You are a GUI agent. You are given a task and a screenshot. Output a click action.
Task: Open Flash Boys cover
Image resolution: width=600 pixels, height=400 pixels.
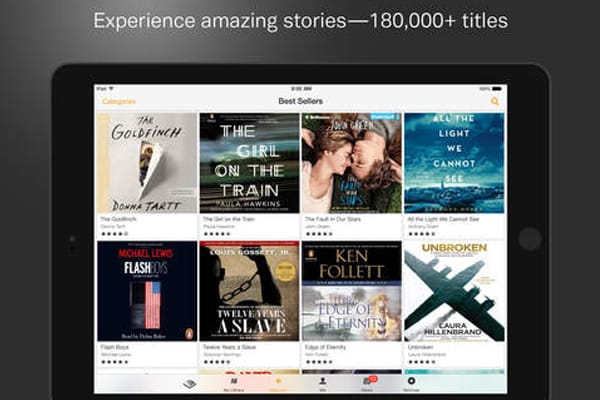147,291
